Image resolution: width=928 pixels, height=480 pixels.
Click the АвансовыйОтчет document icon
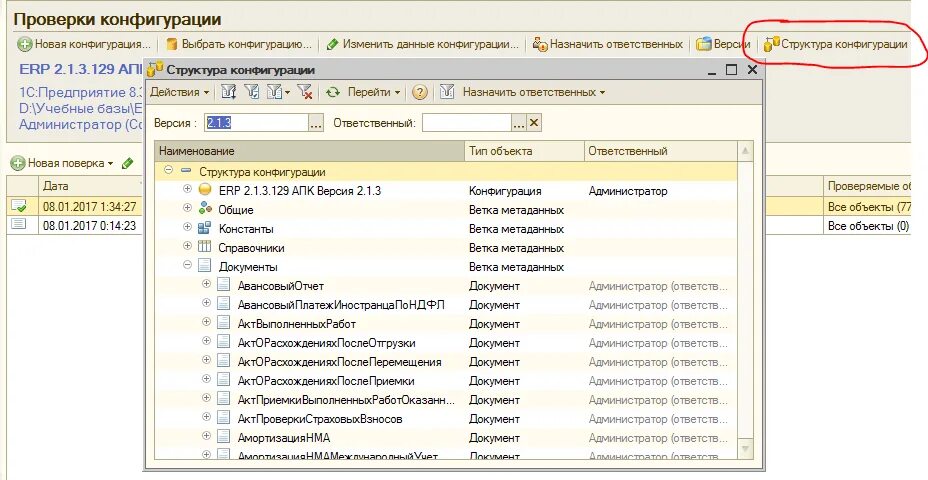tap(223, 285)
